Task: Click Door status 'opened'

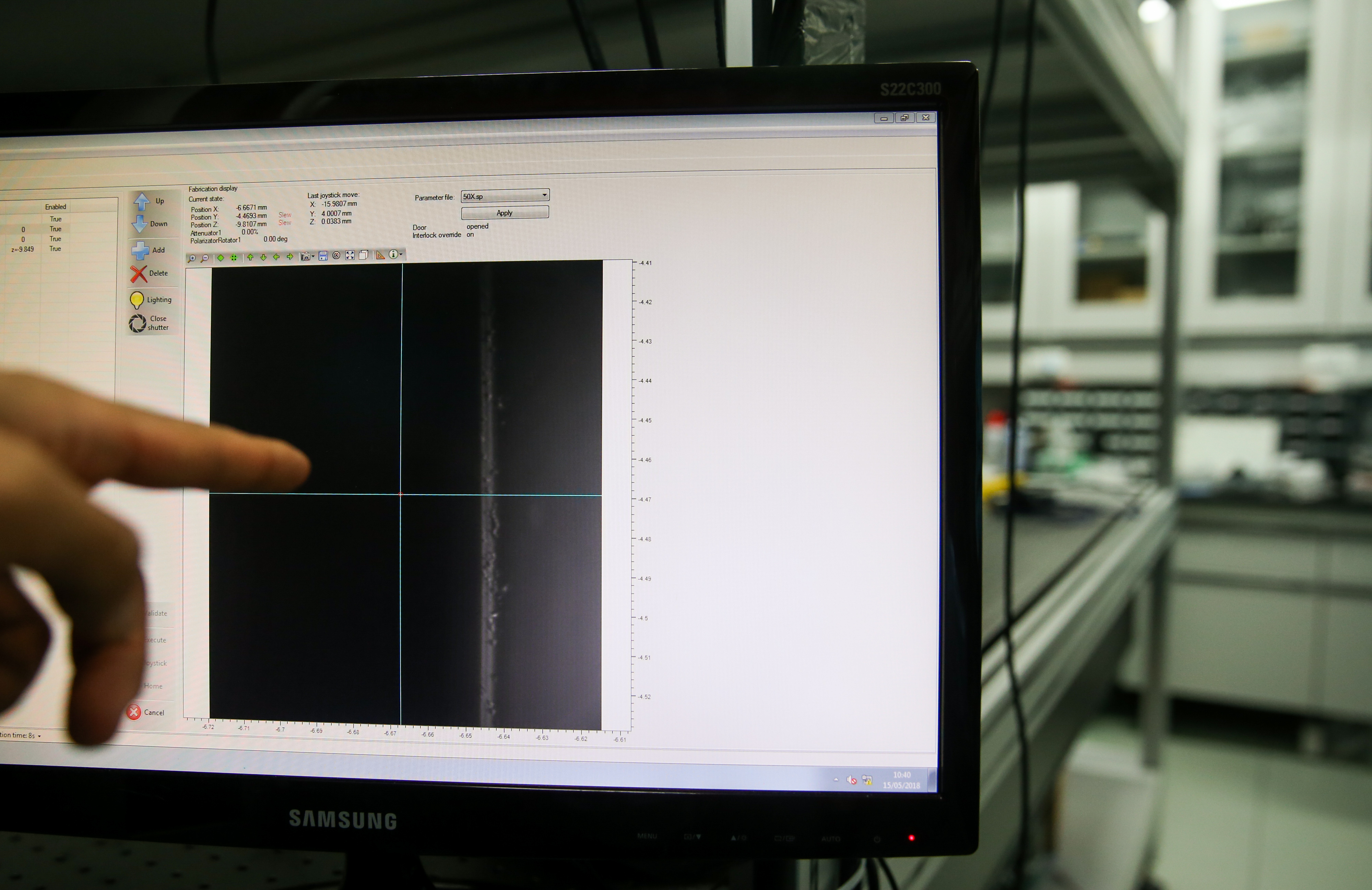Action: pos(477,226)
